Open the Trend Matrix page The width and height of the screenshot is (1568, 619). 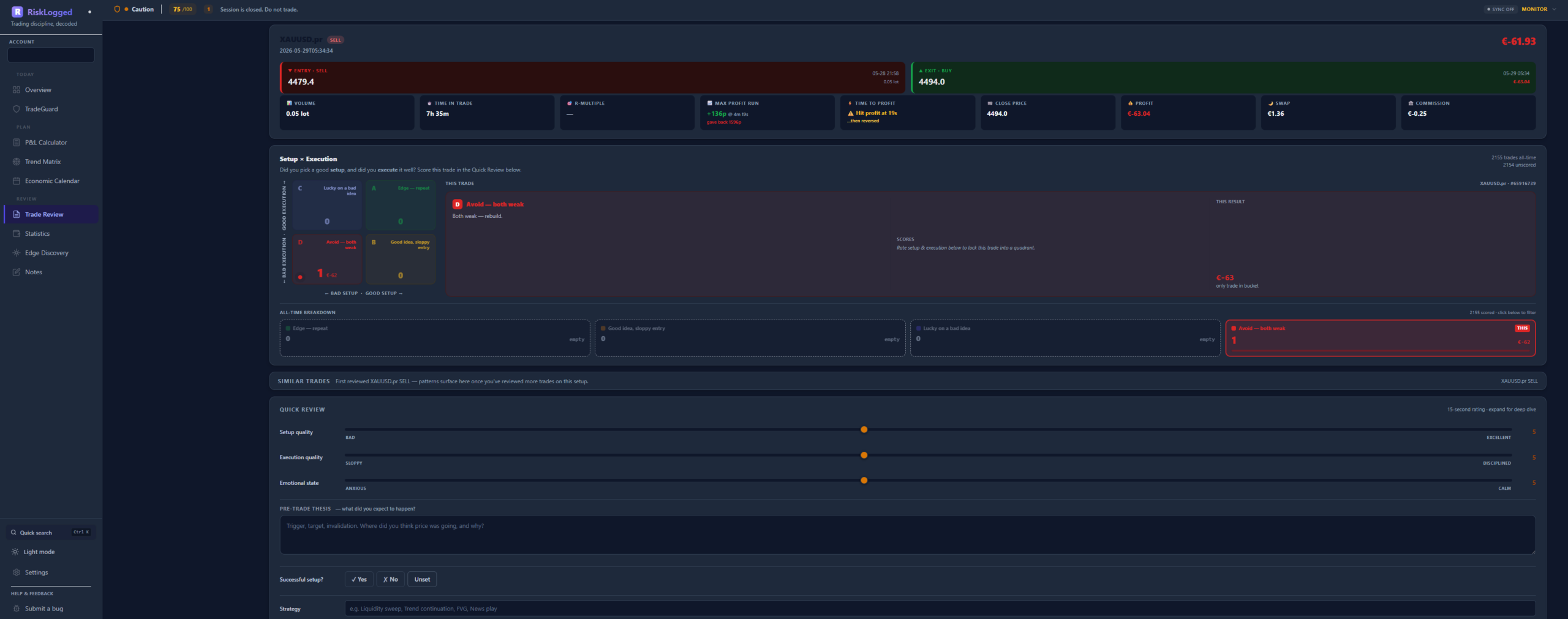point(51,162)
